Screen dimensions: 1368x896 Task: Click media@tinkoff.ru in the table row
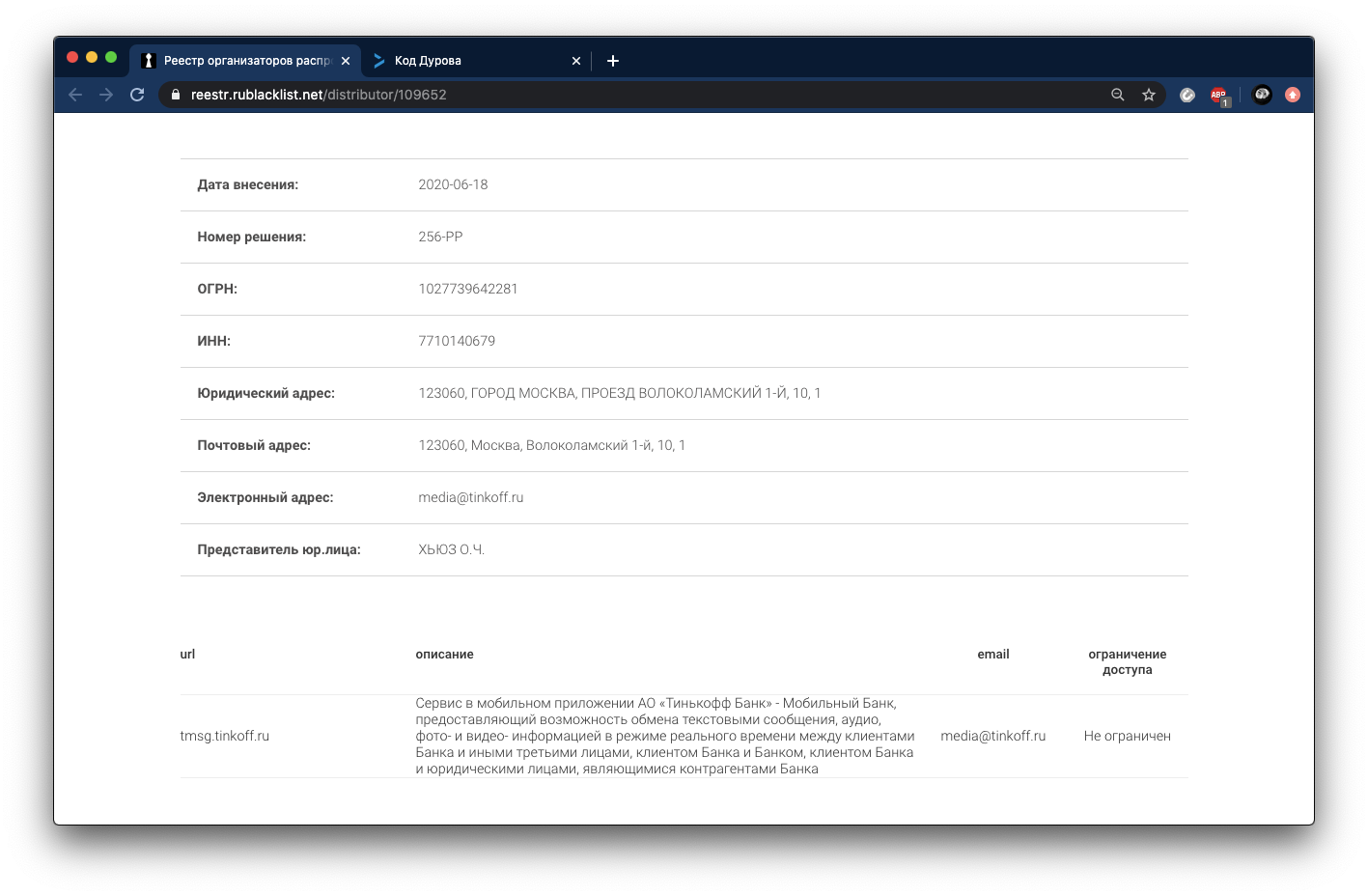992,736
